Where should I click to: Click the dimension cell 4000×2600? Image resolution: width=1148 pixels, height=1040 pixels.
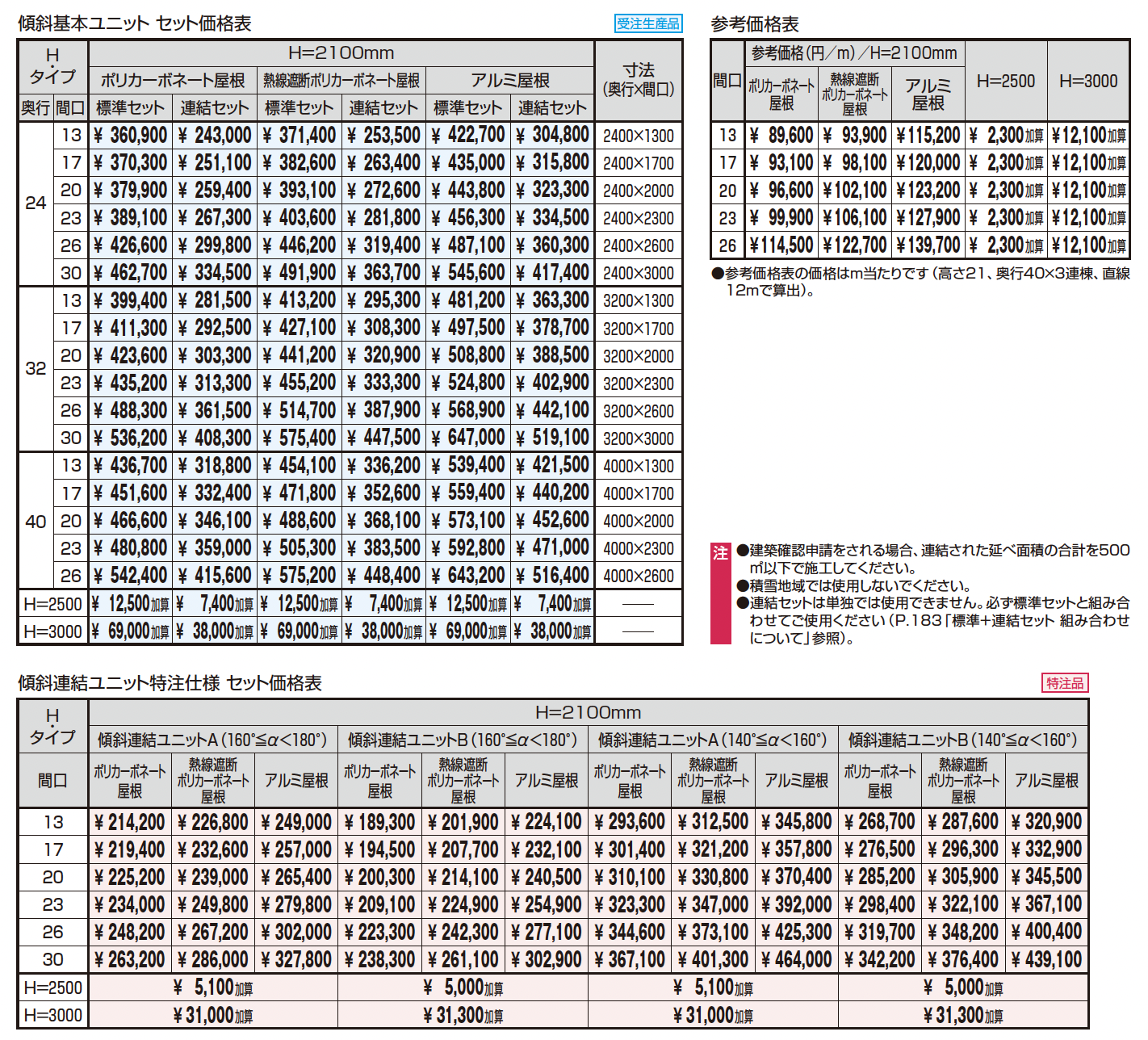coord(639,576)
